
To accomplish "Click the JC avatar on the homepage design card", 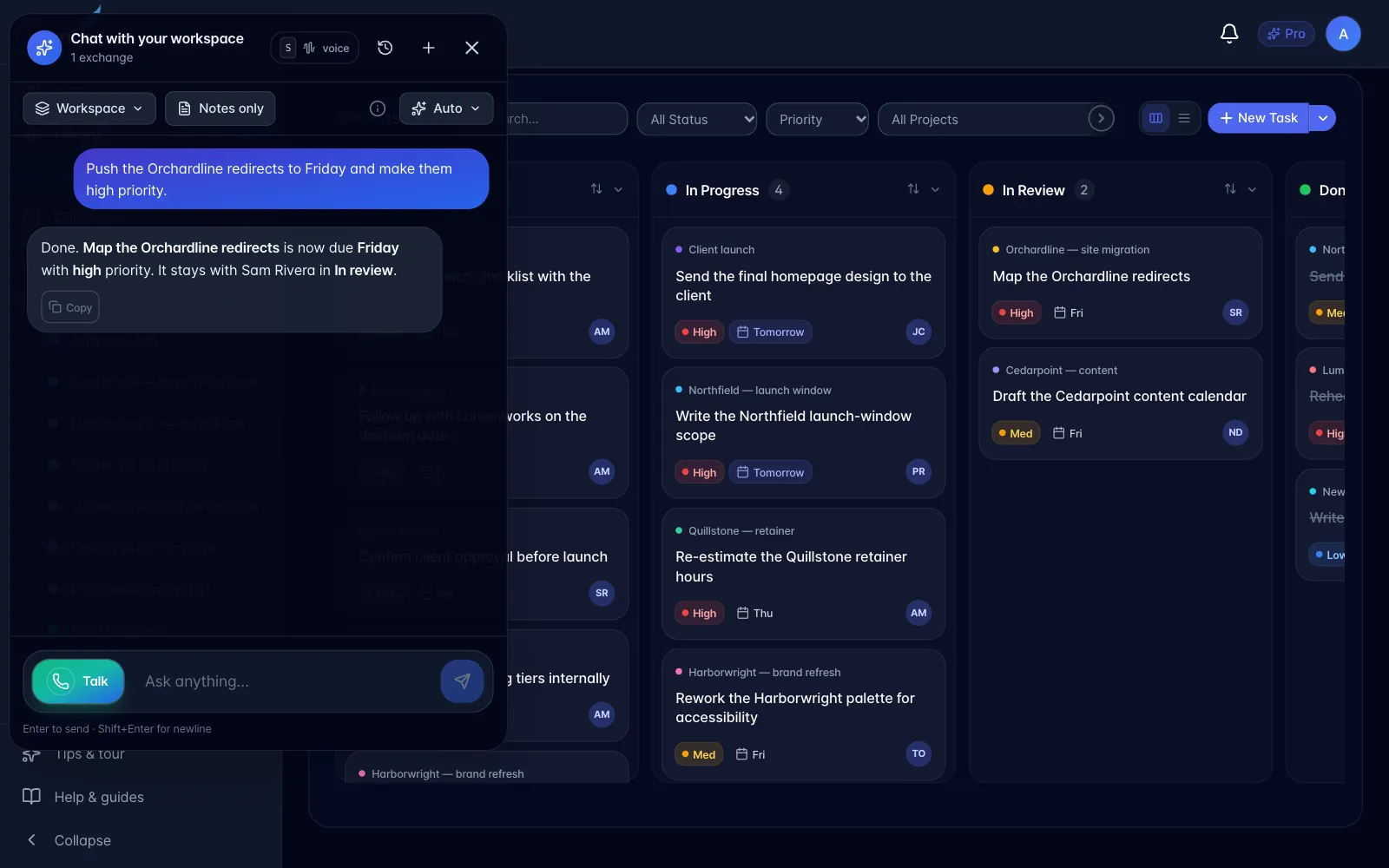I will 918,332.
